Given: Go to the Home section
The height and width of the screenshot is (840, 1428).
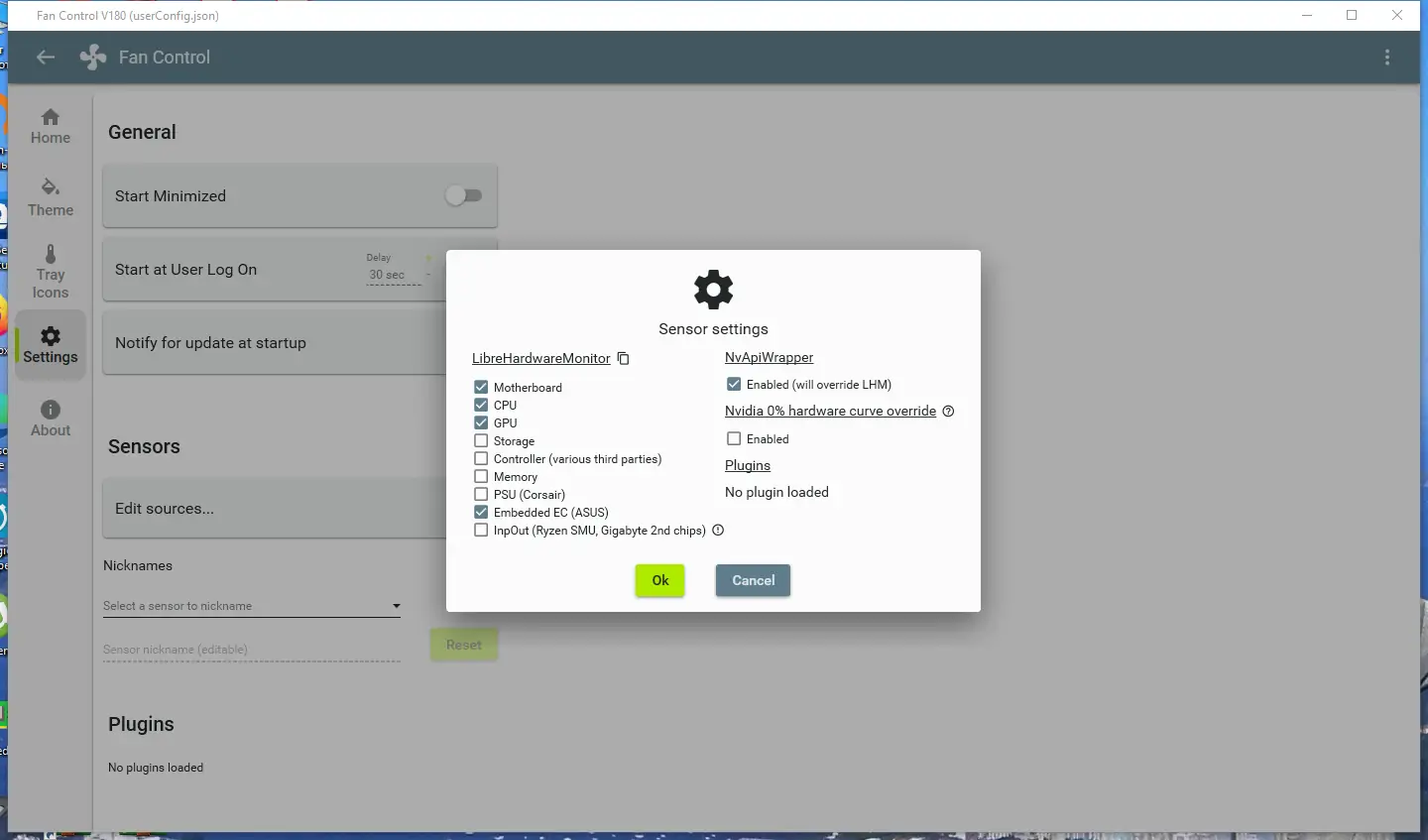Looking at the screenshot, I should (51, 127).
